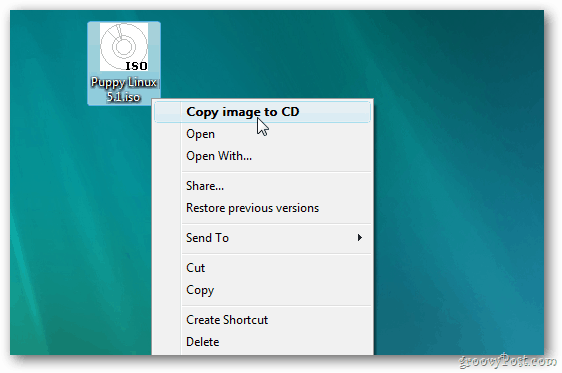The width and height of the screenshot is (562, 373).
Task: Choose Cut from context menu
Action: point(263,268)
